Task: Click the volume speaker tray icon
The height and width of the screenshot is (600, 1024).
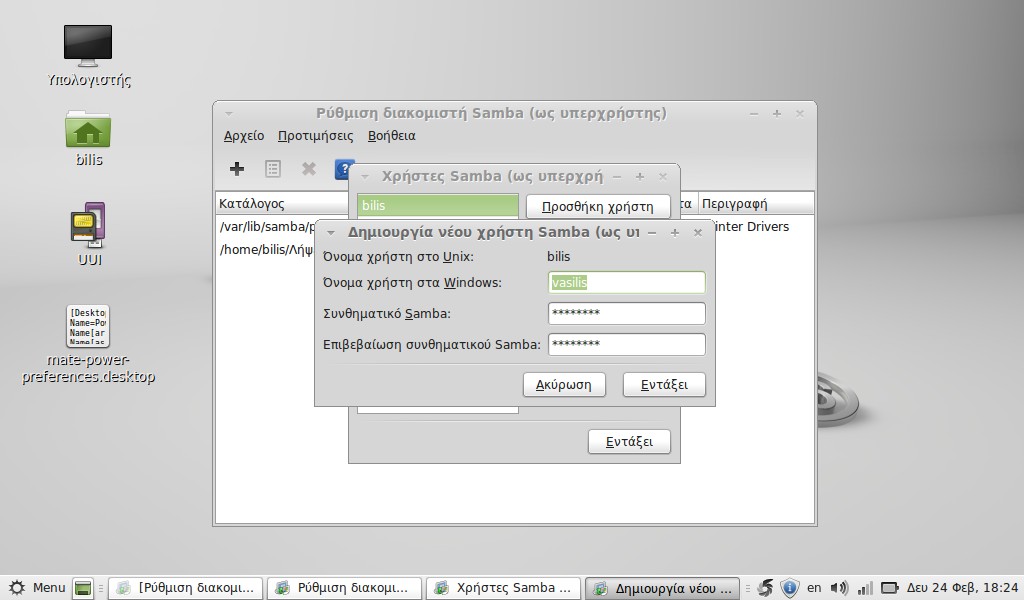Action: pos(839,588)
